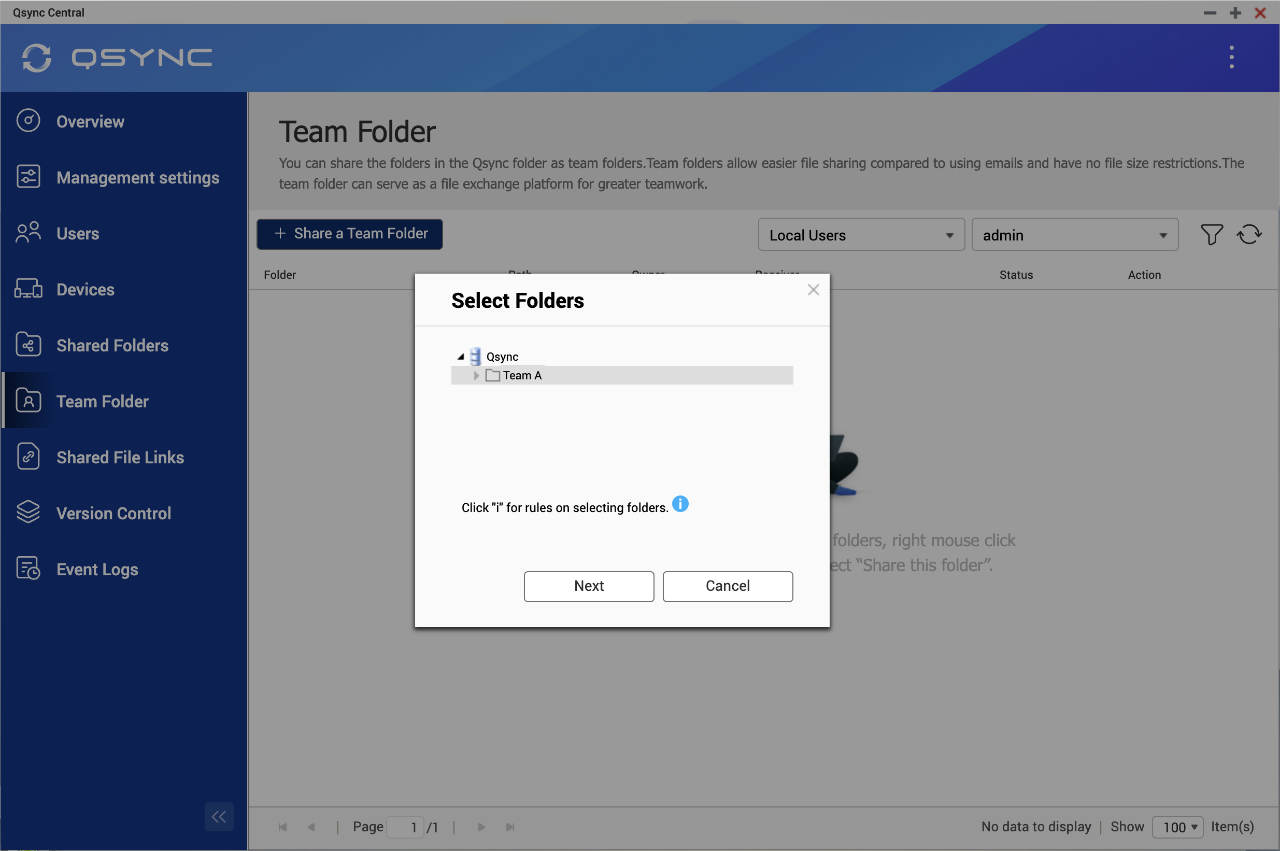The image size is (1280, 851).
Task: Click the Shared Folders sidebar icon
Action: click(x=28, y=345)
